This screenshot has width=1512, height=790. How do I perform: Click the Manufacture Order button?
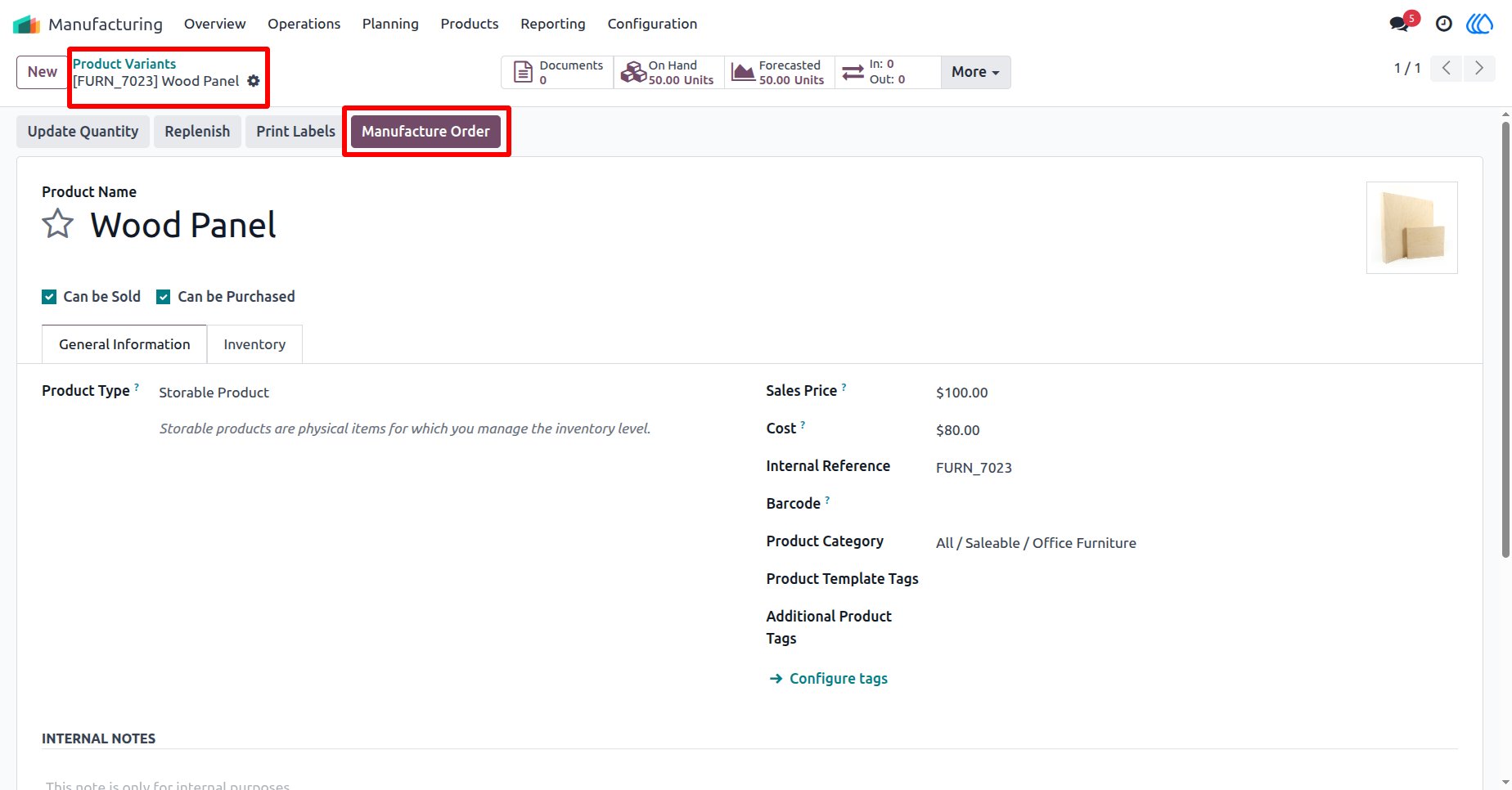click(x=425, y=132)
